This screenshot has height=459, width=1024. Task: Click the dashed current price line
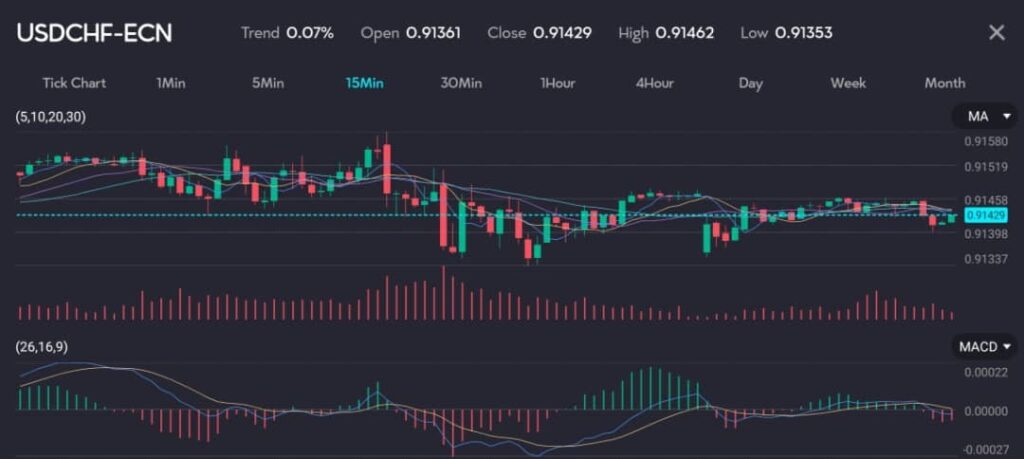coord(300,215)
